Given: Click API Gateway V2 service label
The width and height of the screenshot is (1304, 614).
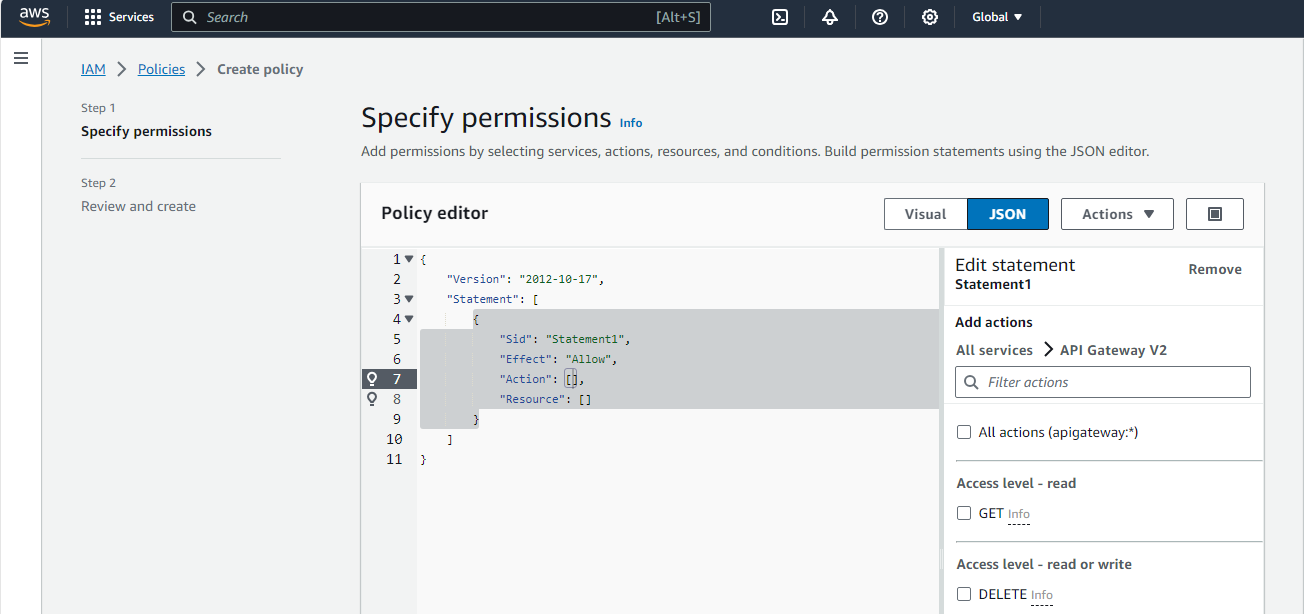Looking at the screenshot, I should pos(1113,350).
